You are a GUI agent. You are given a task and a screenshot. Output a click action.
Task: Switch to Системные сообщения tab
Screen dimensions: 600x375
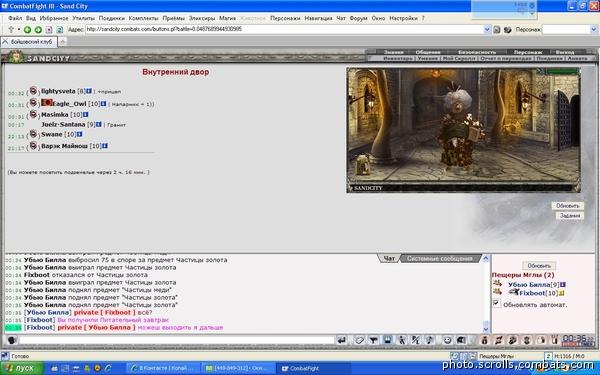pyautogui.click(x=439, y=259)
